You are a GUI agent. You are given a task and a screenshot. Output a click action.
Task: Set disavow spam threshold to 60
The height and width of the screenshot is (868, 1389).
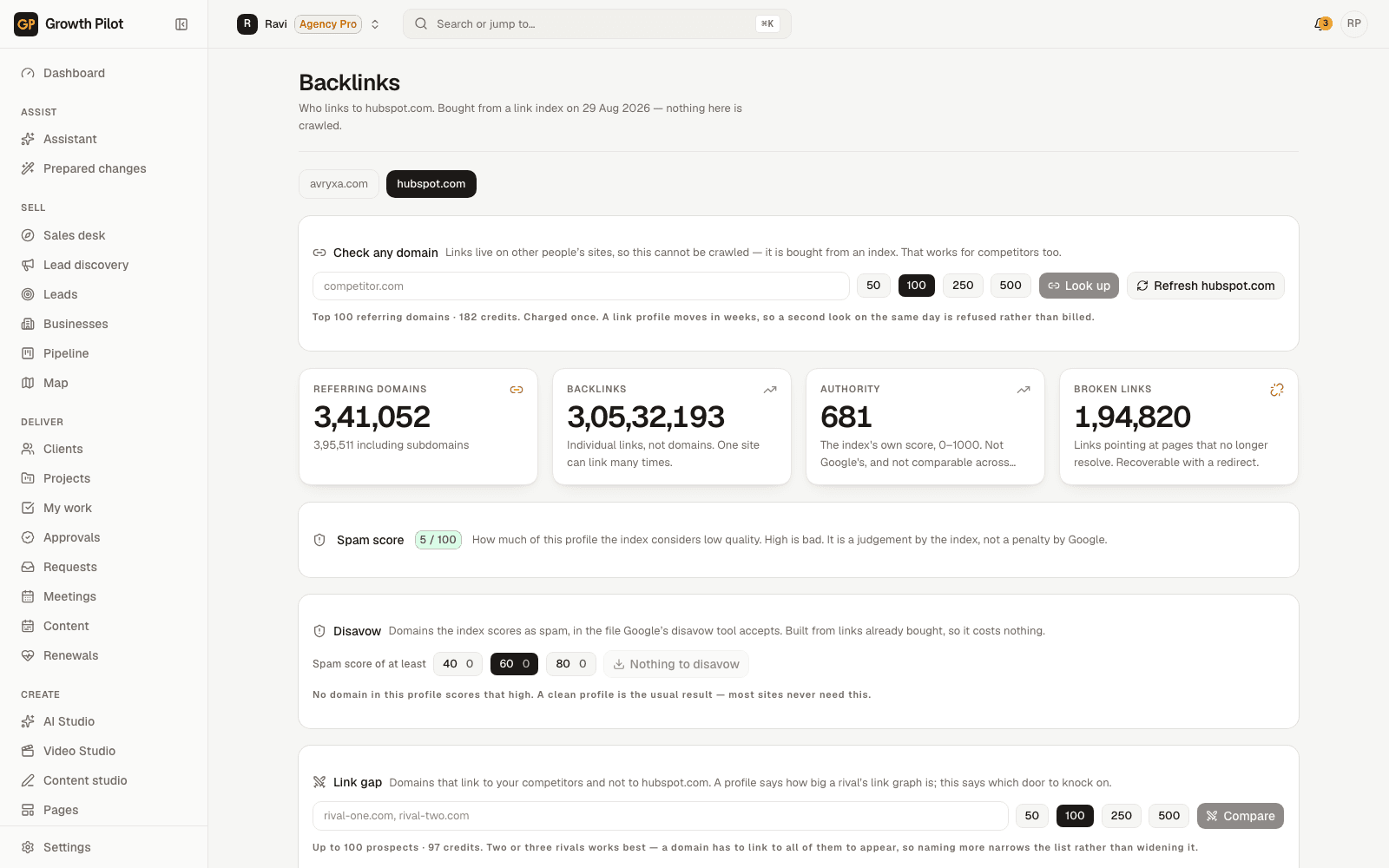click(x=515, y=664)
